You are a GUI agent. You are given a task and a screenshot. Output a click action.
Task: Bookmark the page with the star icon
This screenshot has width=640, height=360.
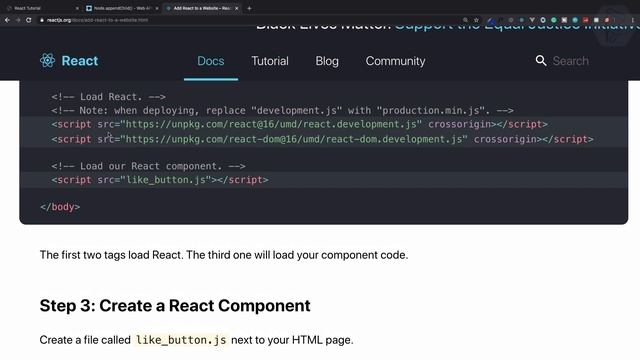tap(476, 20)
